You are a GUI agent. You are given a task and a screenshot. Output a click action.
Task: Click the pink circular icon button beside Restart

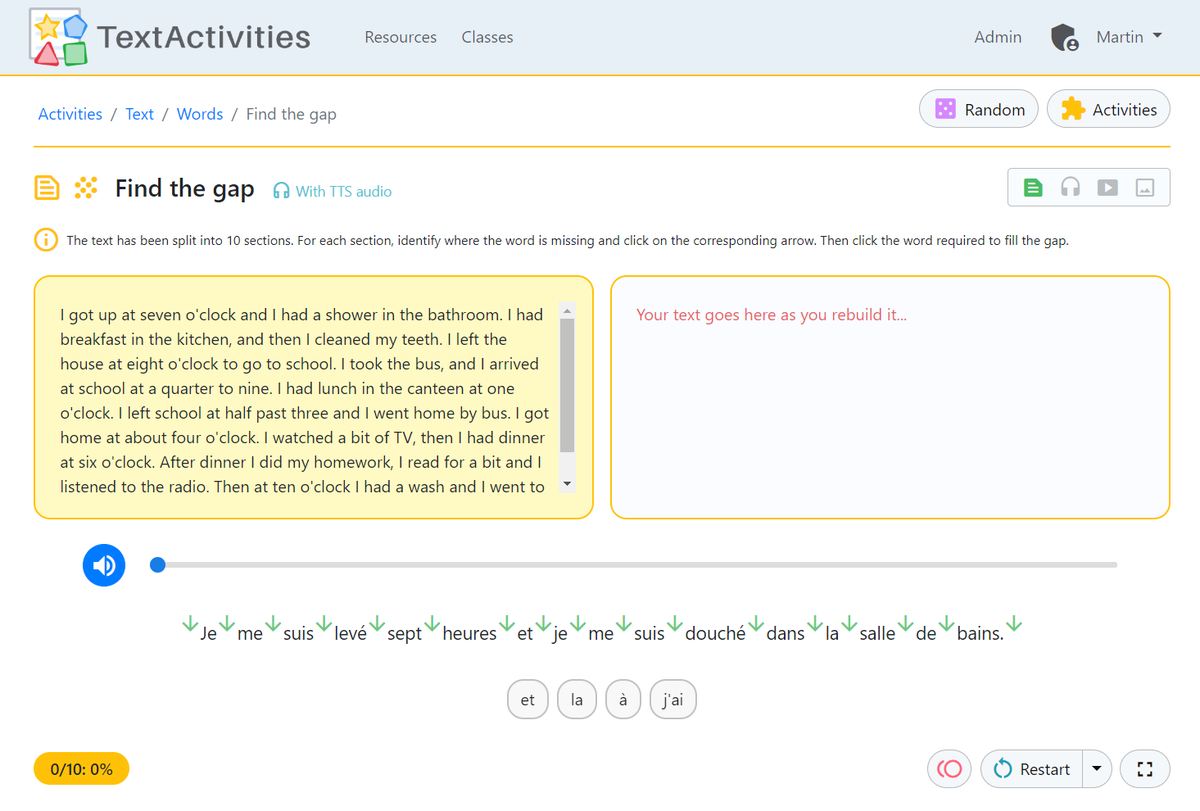coord(950,769)
